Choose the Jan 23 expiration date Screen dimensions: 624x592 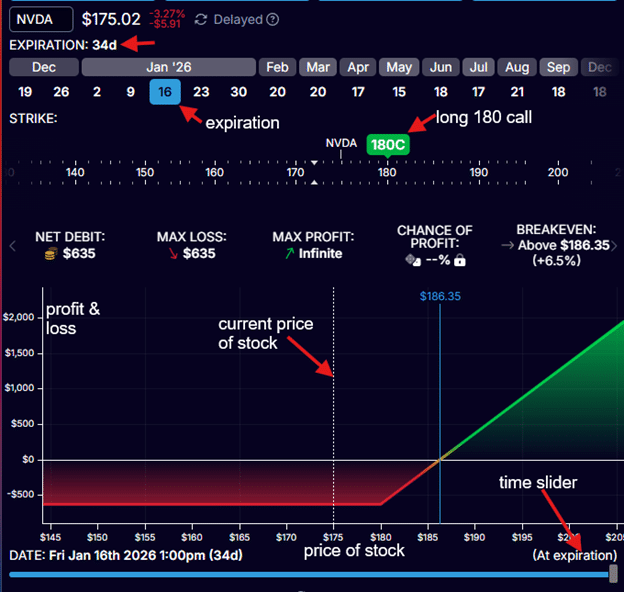(201, 92)
